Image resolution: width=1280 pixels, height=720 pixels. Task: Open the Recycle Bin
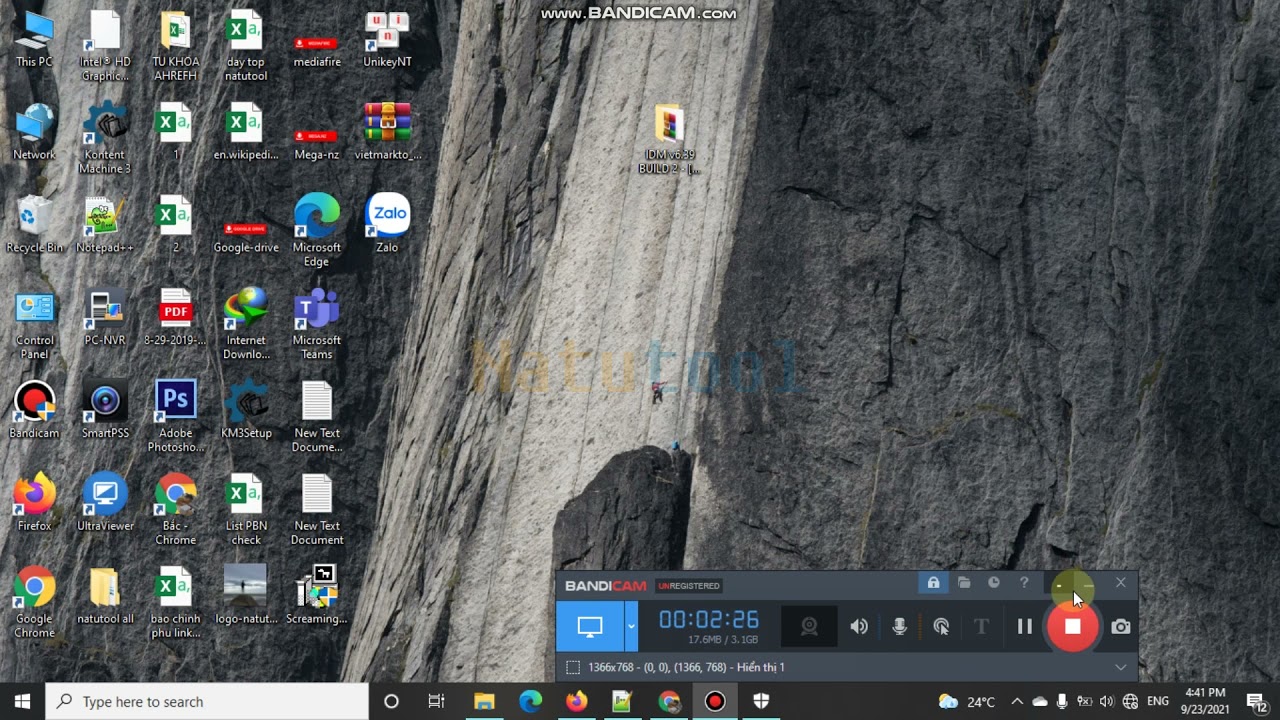click(34, 225)
